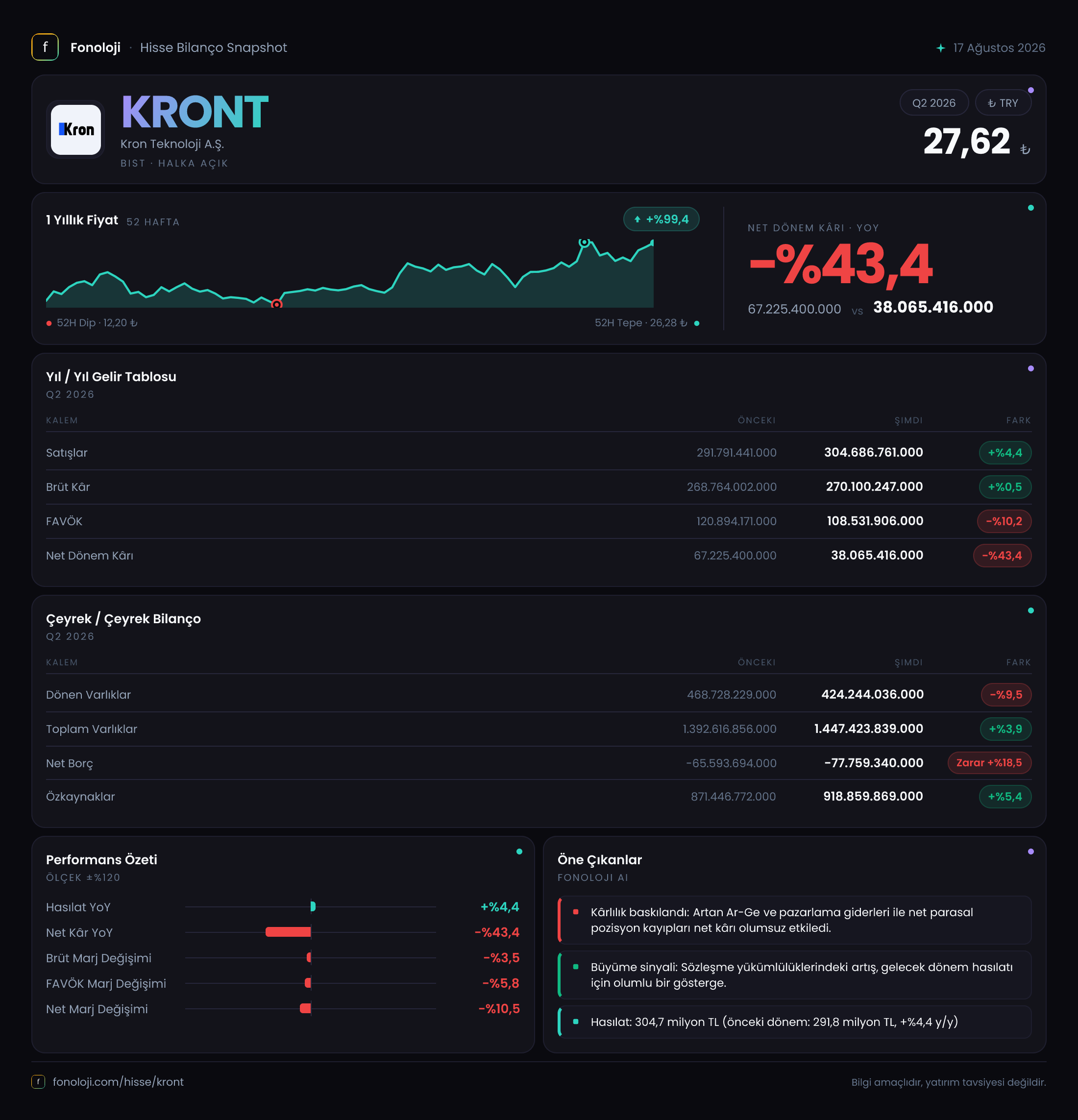Click the 52-week low marker on chart
This screenshot has height=1120, width=1078.
click(x=276, y=304)
